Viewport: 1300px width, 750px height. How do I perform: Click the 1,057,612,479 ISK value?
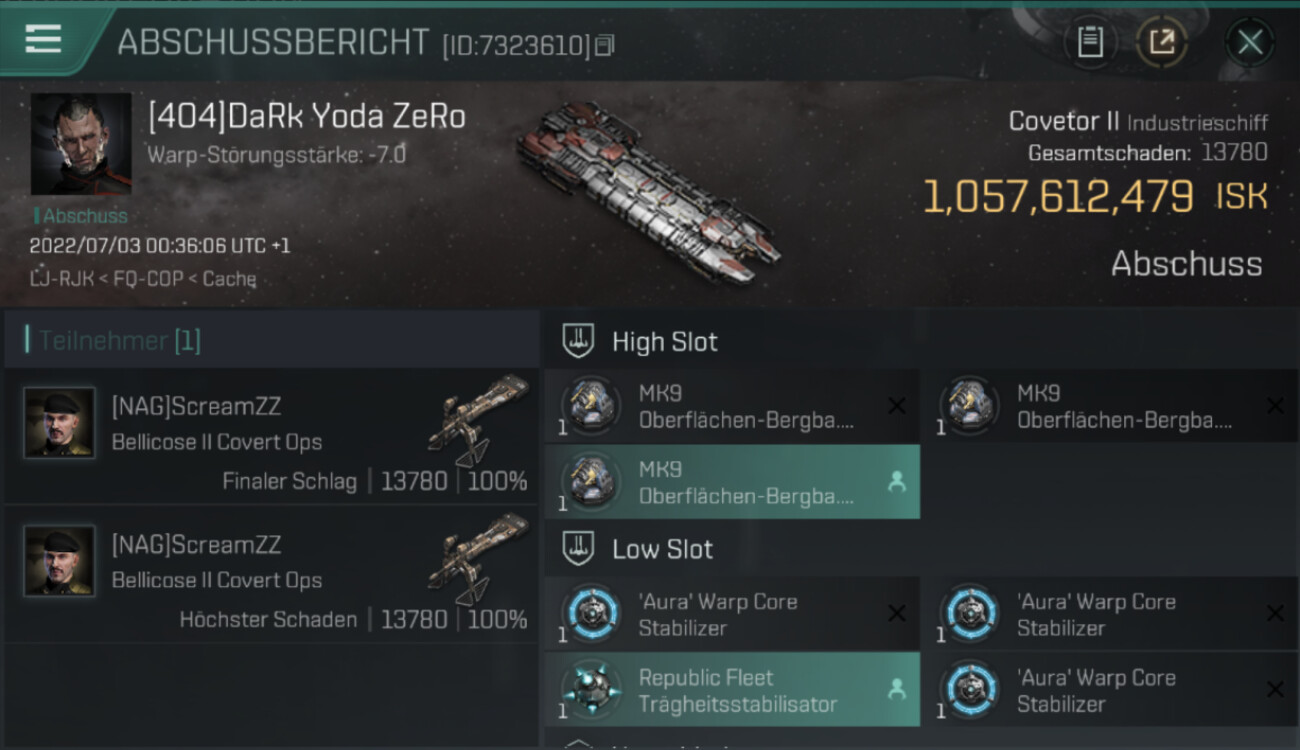coord(1057,197)
